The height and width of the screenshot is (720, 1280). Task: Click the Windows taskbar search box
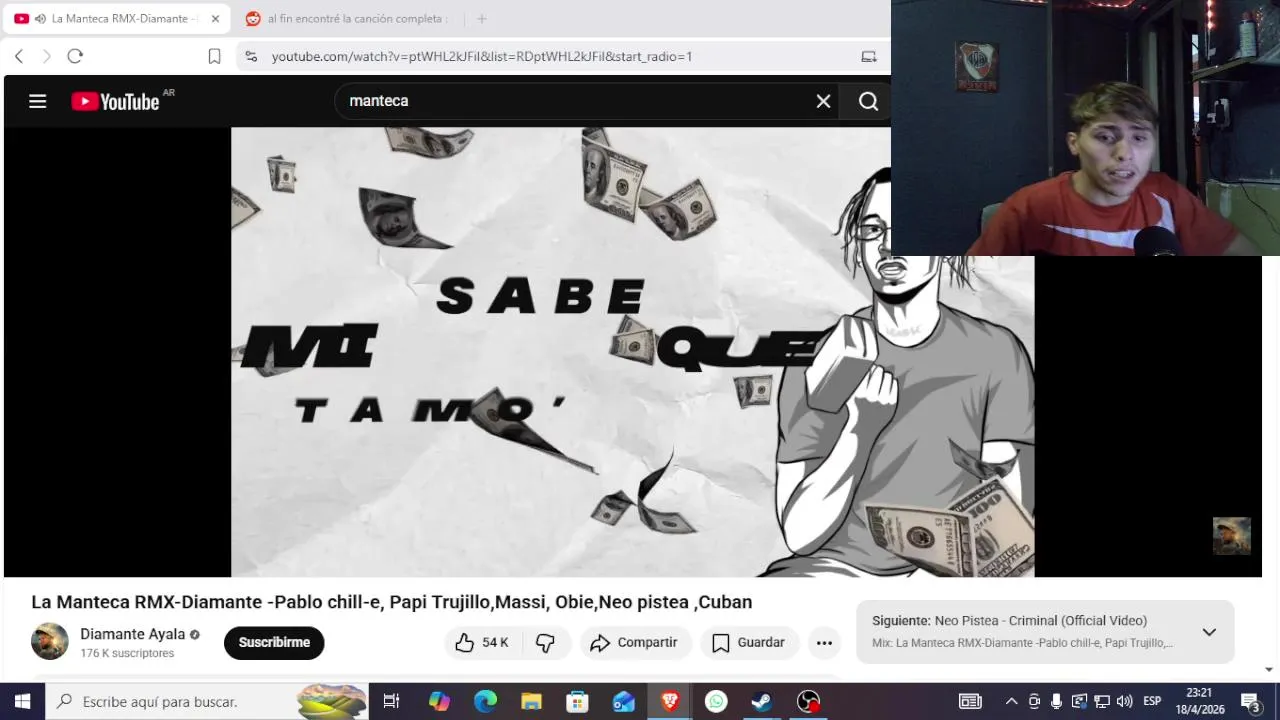pos(207,701)
